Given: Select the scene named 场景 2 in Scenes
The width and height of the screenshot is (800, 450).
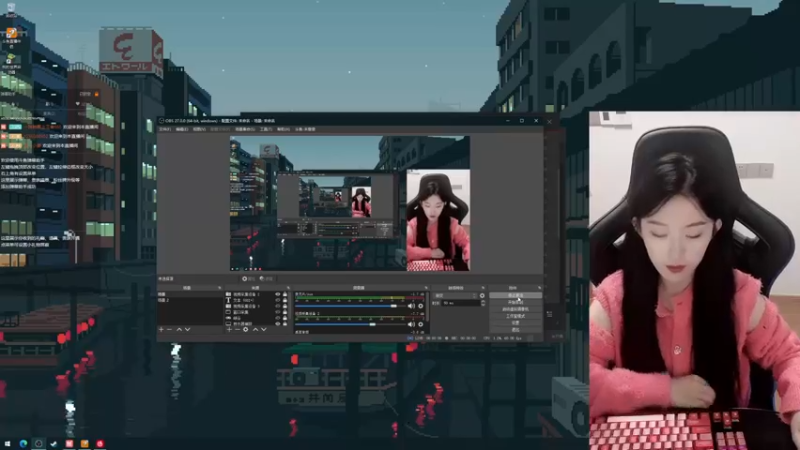Looking at the screenshot, I should 189,301.
